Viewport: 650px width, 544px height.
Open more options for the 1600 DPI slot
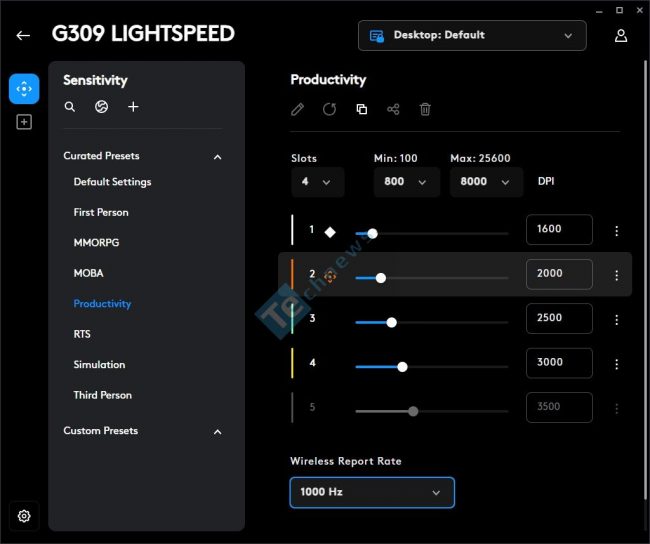[x=616, y=231]
